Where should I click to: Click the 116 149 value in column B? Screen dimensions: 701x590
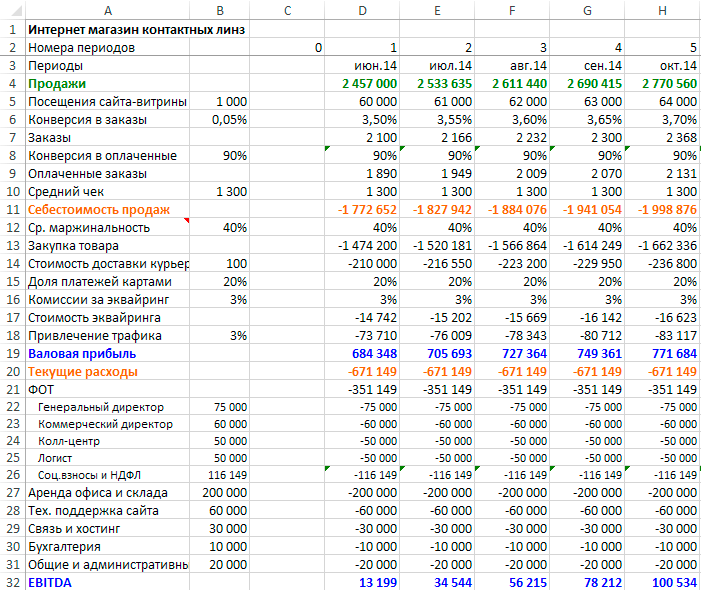[220, 474]
